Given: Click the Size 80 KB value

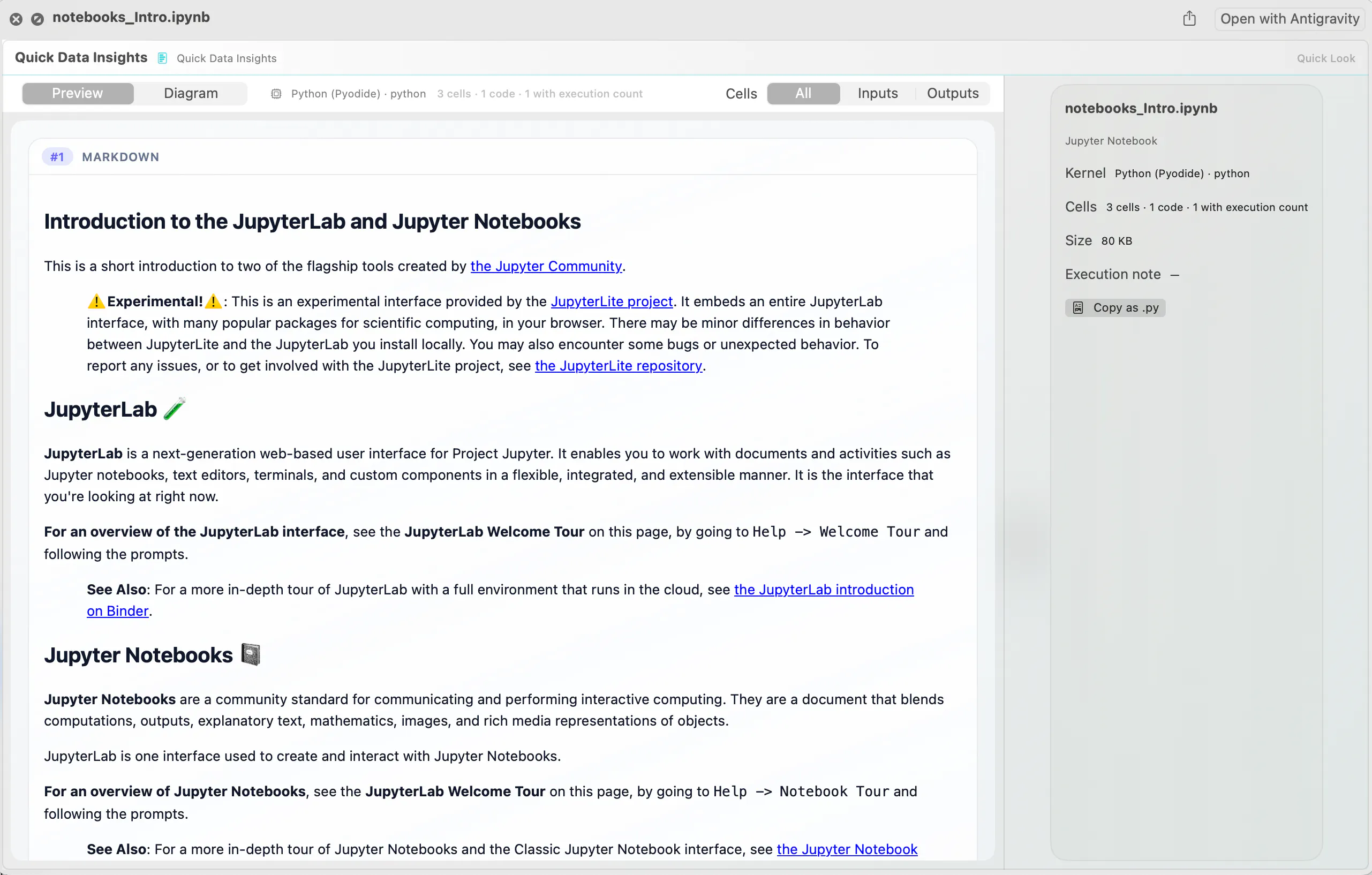Looking at the screenshot, I should (1116, 240).
